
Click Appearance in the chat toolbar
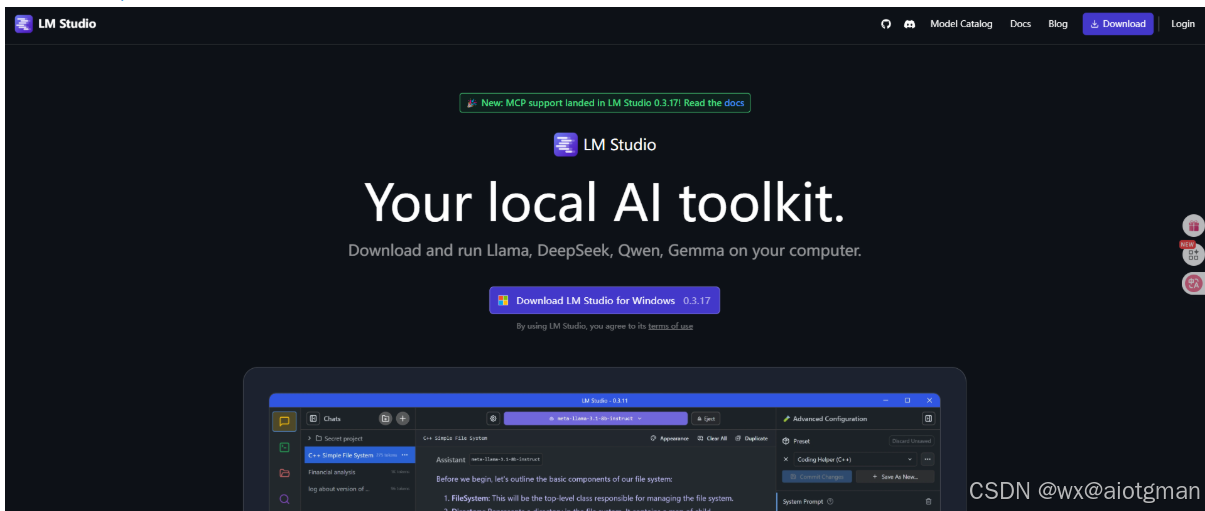click(669, 438)
